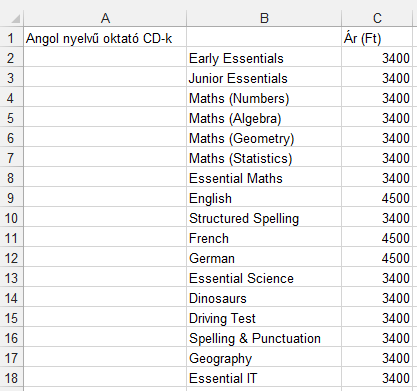Select column B header
Screen dimensions: 417x391
pyautogui.click(x=264, y=18)
